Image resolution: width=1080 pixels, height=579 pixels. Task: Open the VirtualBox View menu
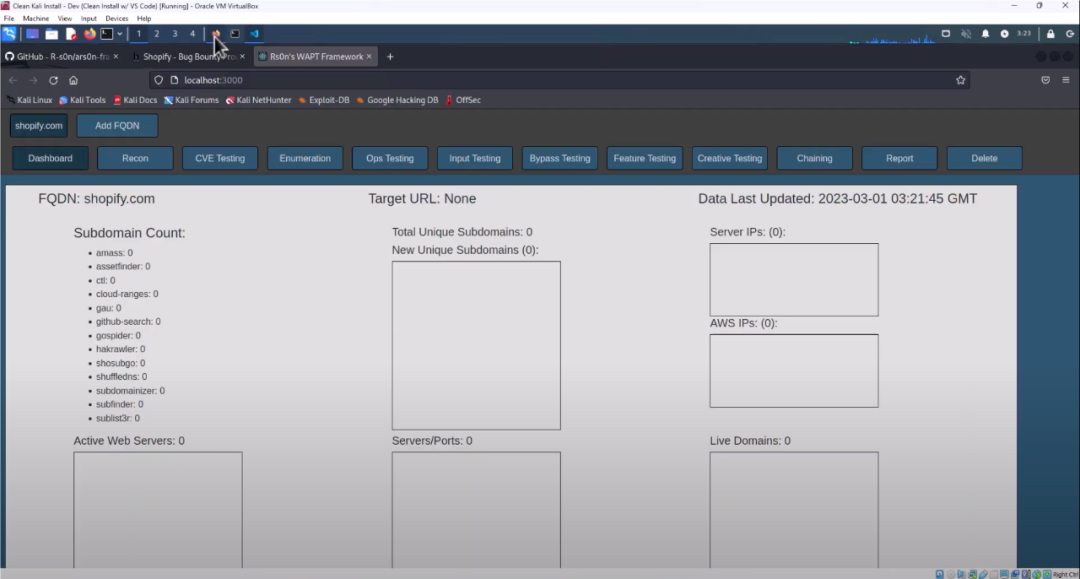[x=65, y=19]
